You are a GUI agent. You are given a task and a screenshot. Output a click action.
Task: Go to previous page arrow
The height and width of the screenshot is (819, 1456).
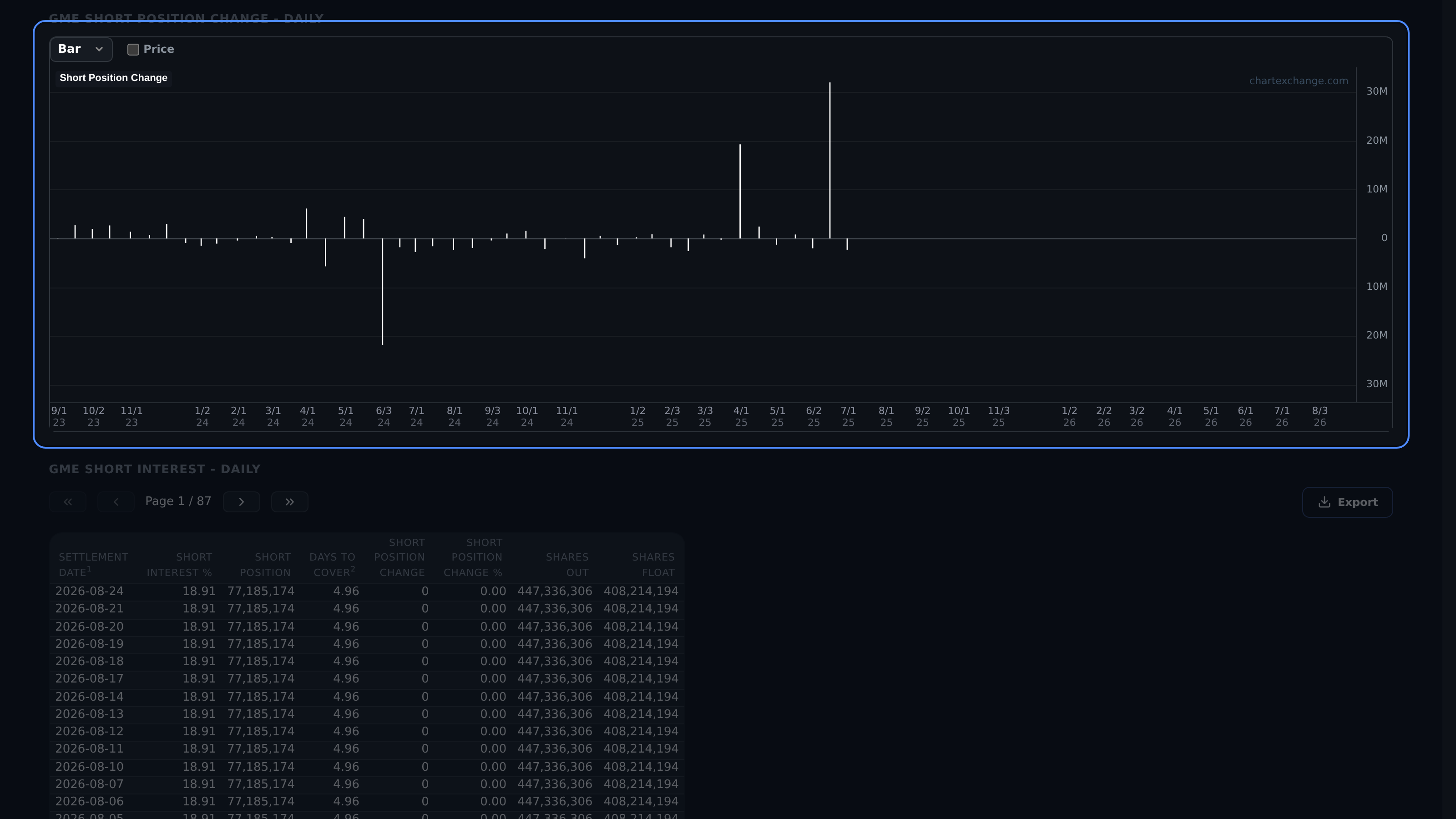[x=116, y=502]
